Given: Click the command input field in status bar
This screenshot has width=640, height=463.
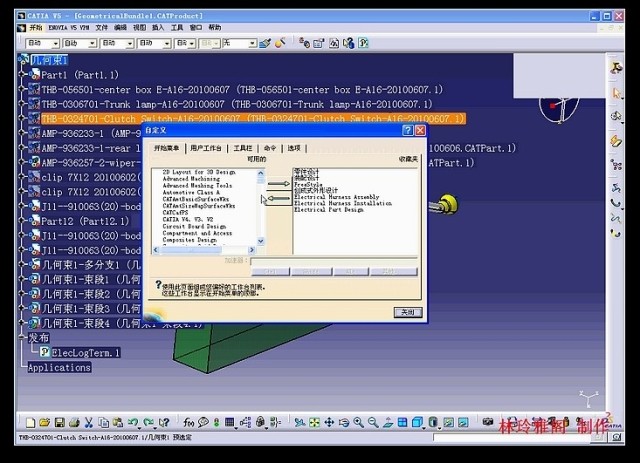Looking at the screenshot, I should [514, 437].
